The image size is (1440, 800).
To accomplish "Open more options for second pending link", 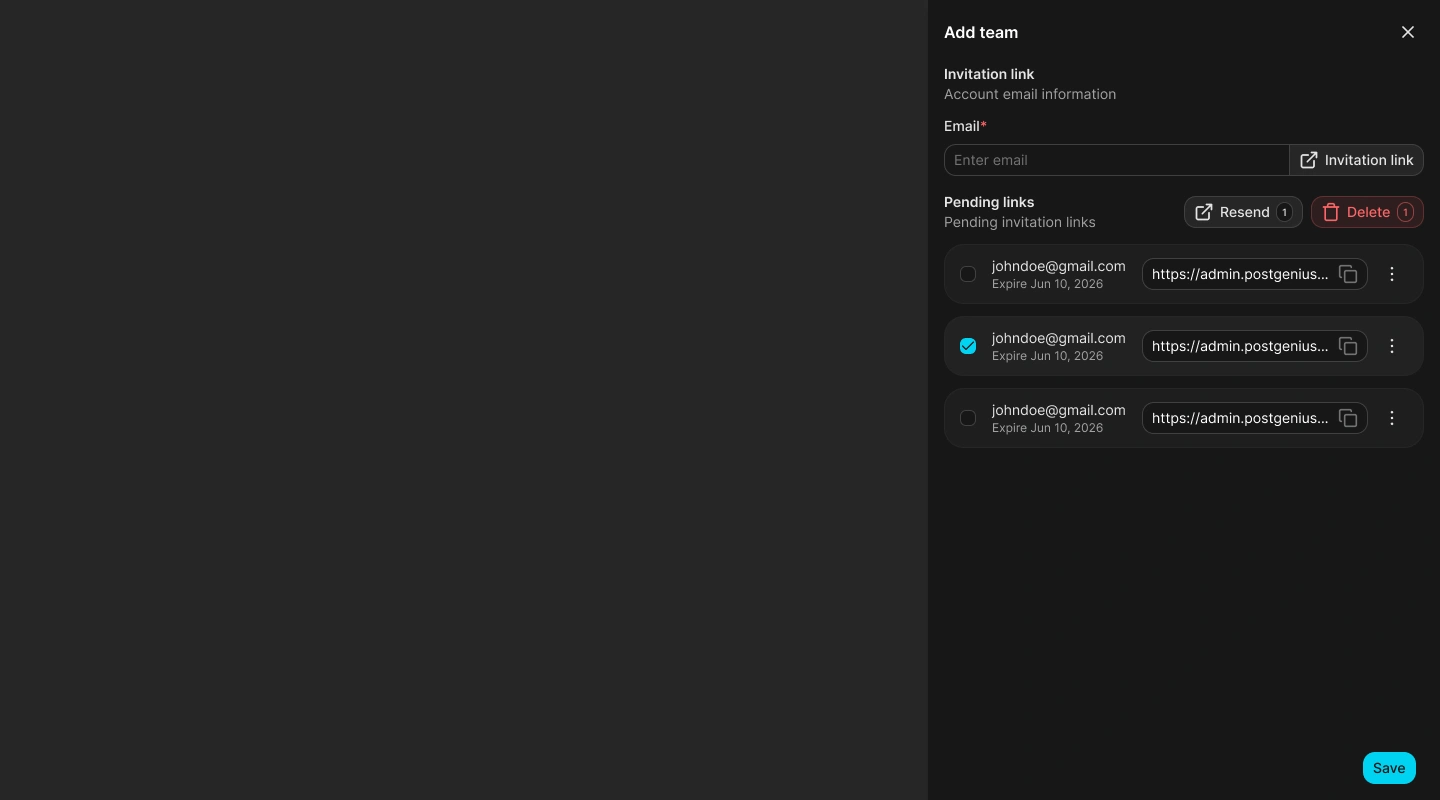I will [x=1392, y=346].
